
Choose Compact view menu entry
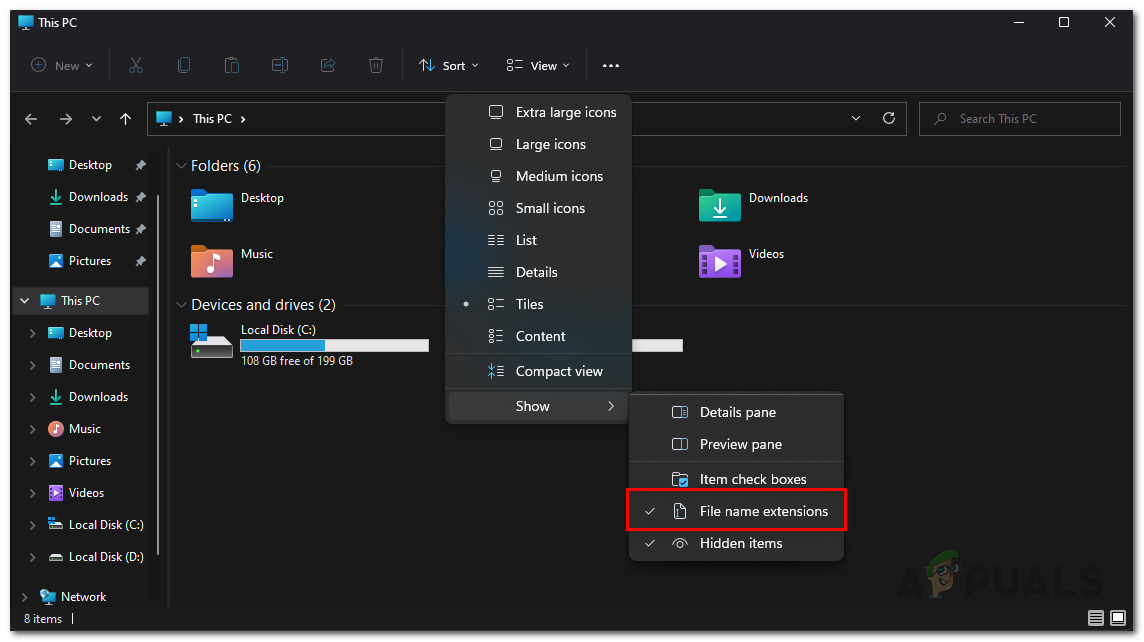[x=558, y=371]
